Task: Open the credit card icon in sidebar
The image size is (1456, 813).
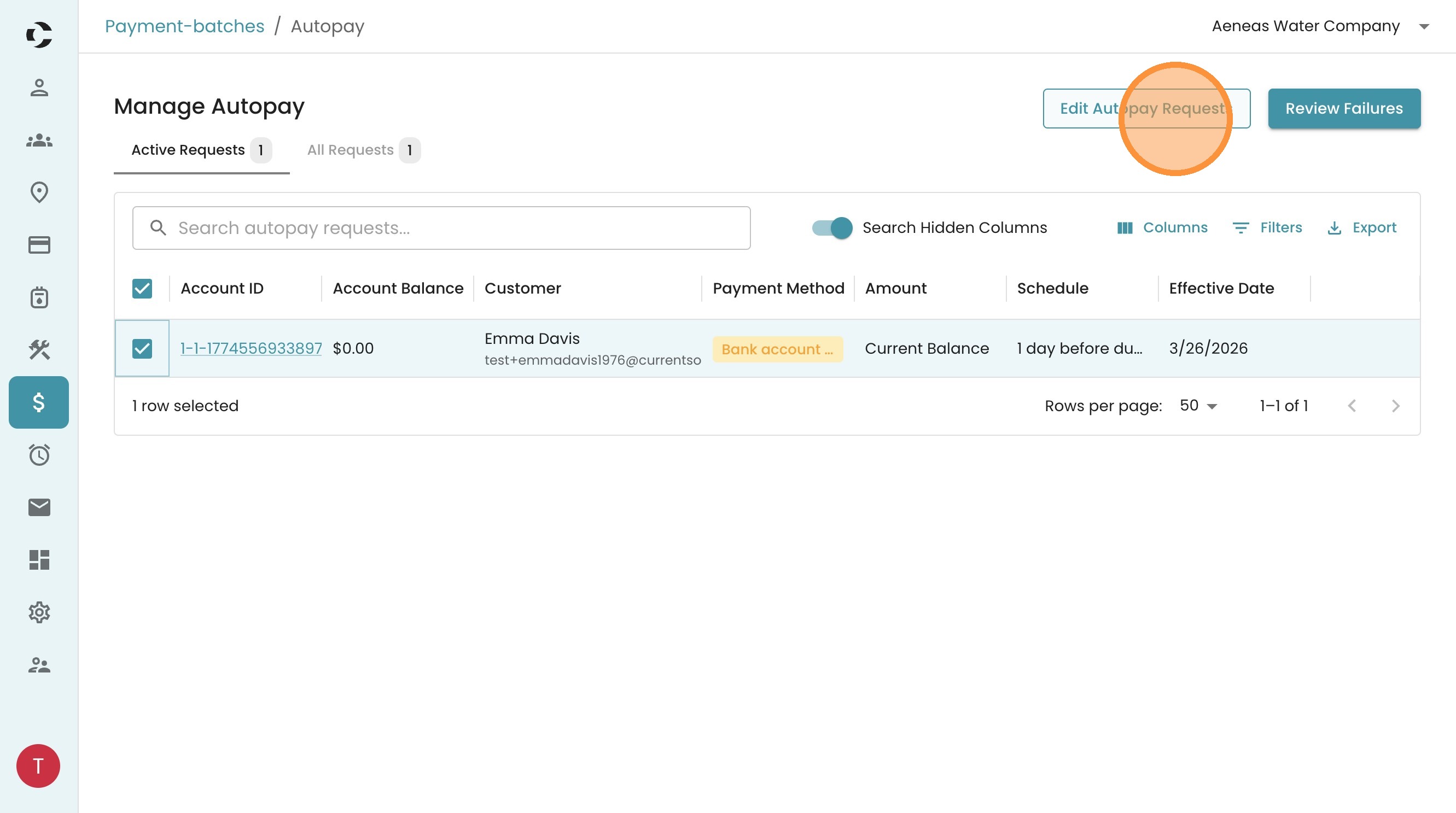Action: point(39,244)
